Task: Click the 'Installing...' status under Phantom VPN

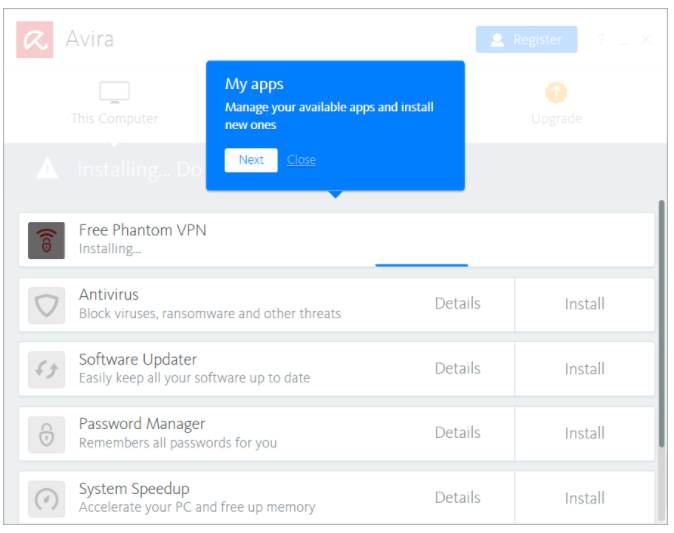Action: pyautogui.click(x=110, y=249)
